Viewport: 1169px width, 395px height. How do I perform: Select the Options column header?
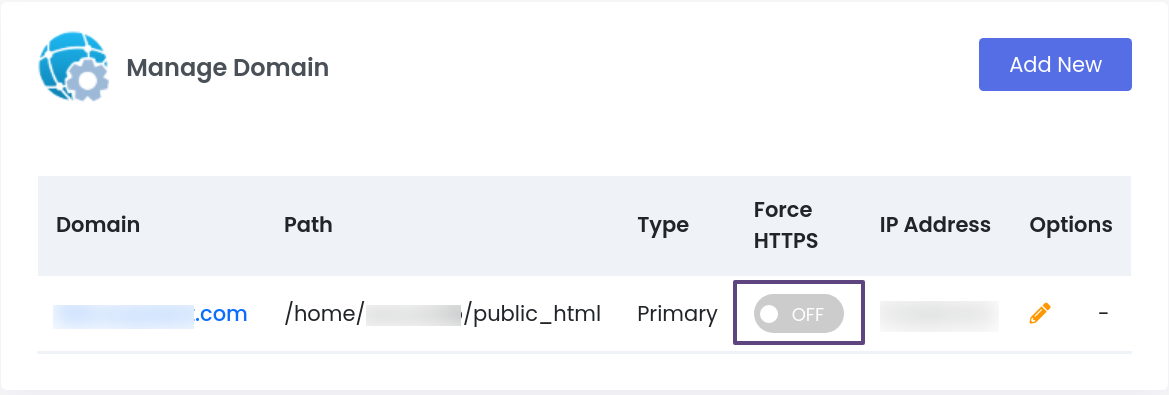click(1071, 225)
